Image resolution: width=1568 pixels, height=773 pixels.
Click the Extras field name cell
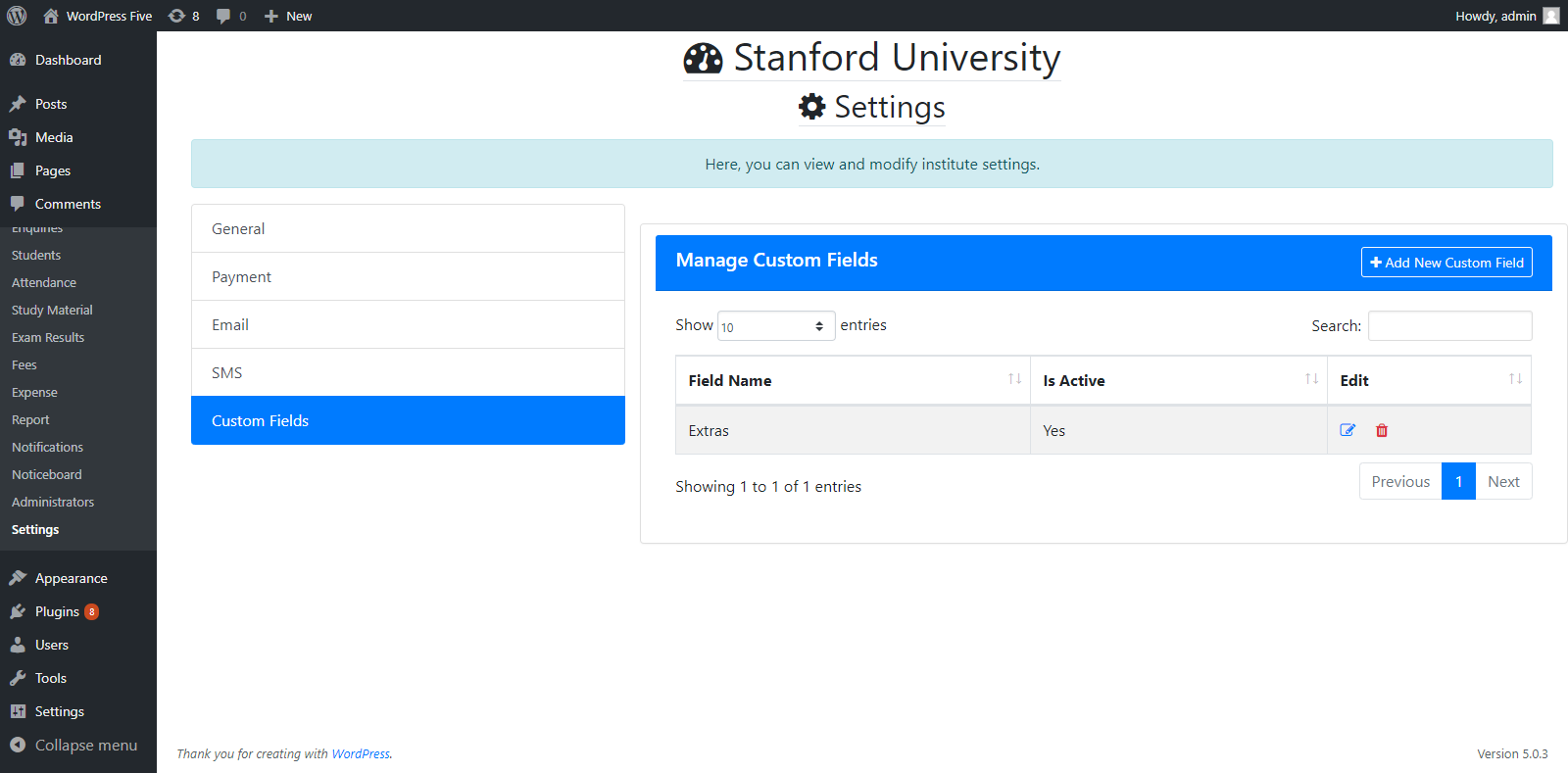(x=853, y=430)
